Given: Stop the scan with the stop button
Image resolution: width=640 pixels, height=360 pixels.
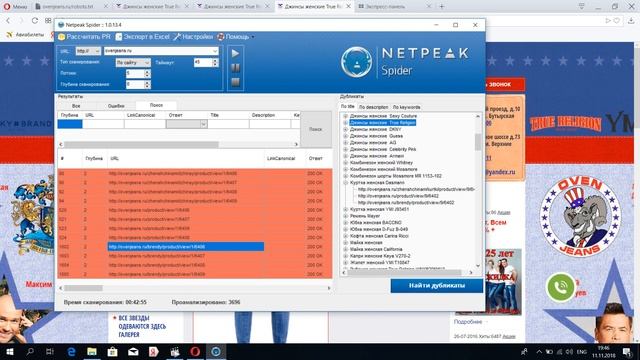Looking at the screenshot, I should (236, 82).
